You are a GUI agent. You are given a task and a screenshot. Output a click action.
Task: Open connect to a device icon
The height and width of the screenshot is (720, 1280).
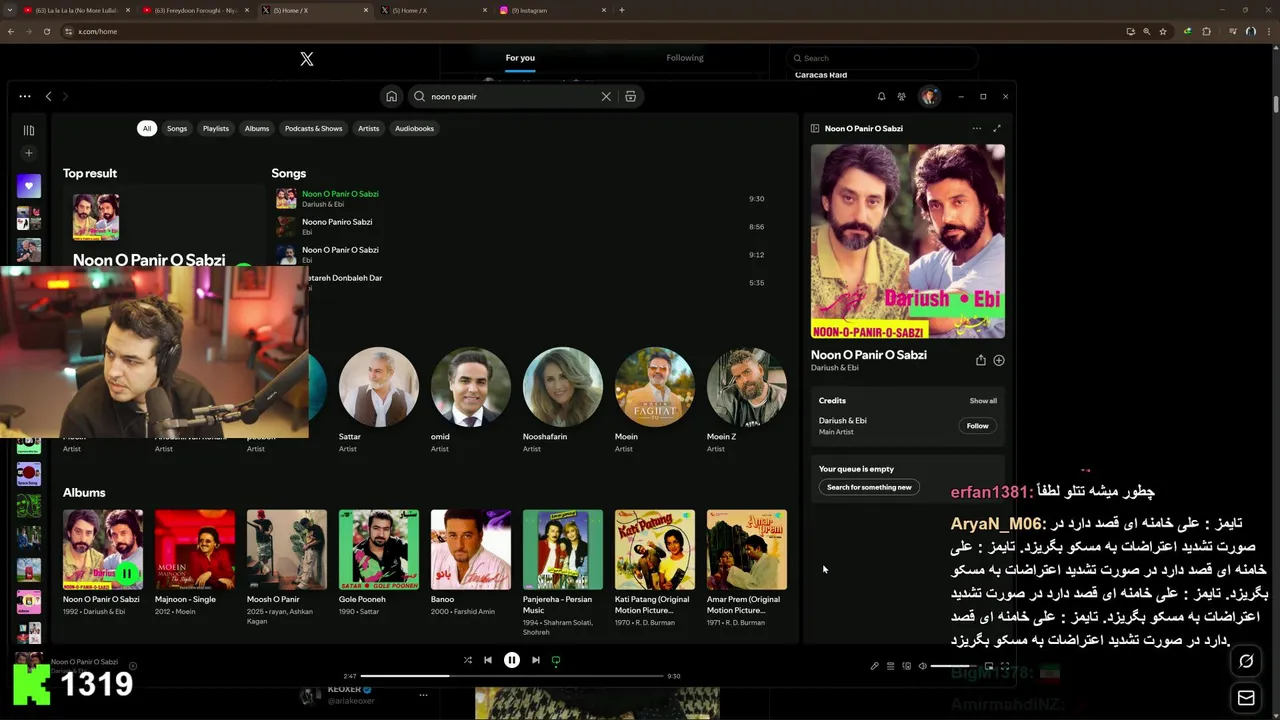pyautogui.click(x=907, y=666)
